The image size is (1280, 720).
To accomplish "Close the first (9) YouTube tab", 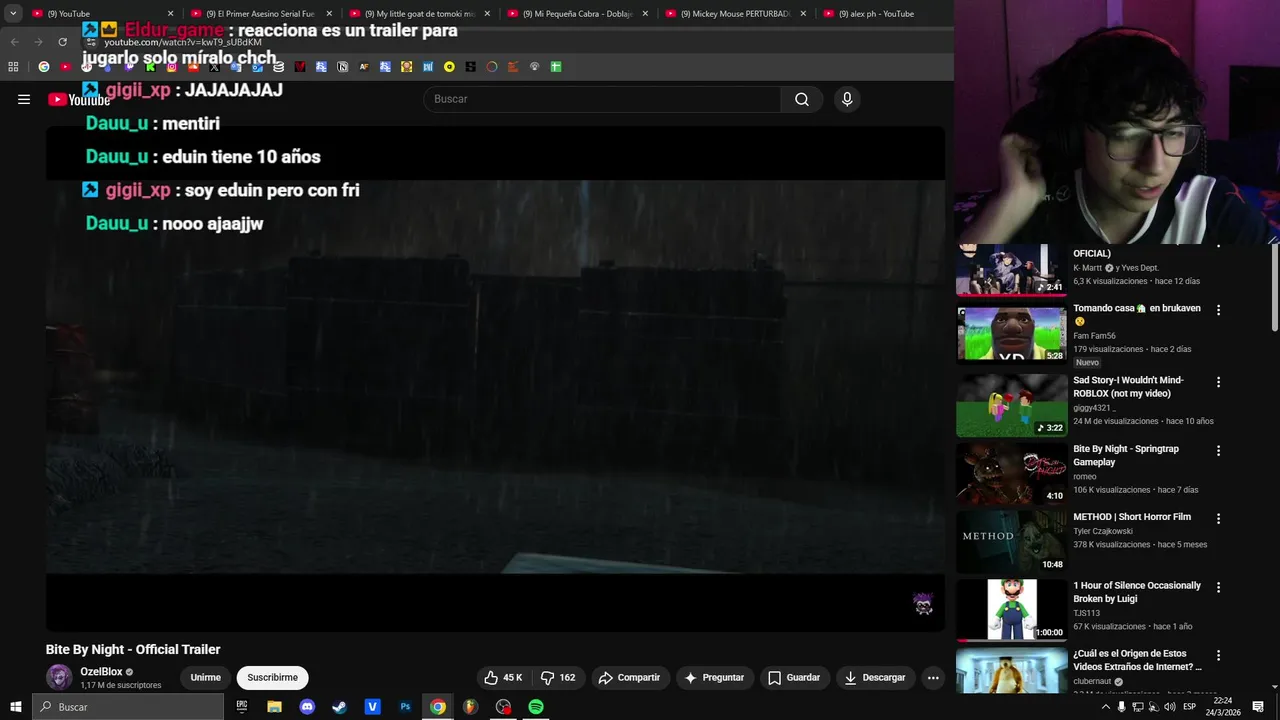I will [x=170, y=14].
